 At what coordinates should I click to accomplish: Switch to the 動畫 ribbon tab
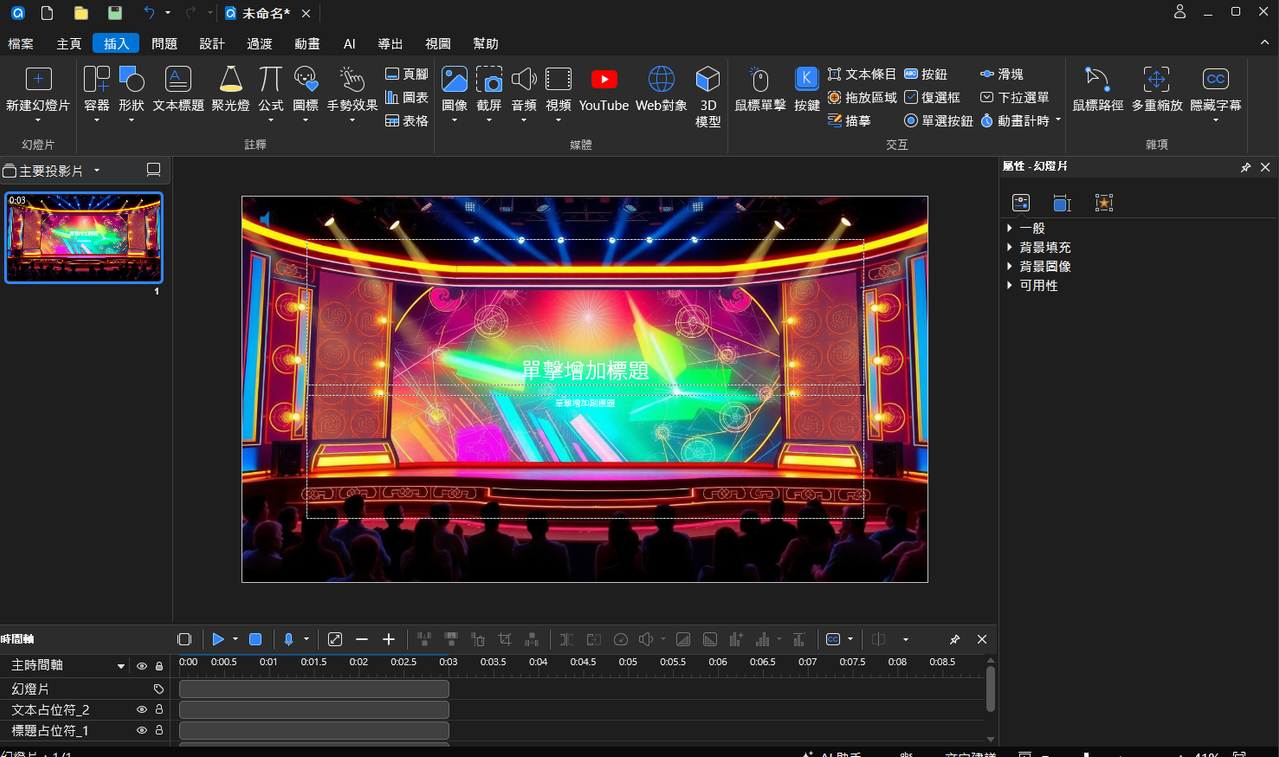tap(307, 44)
